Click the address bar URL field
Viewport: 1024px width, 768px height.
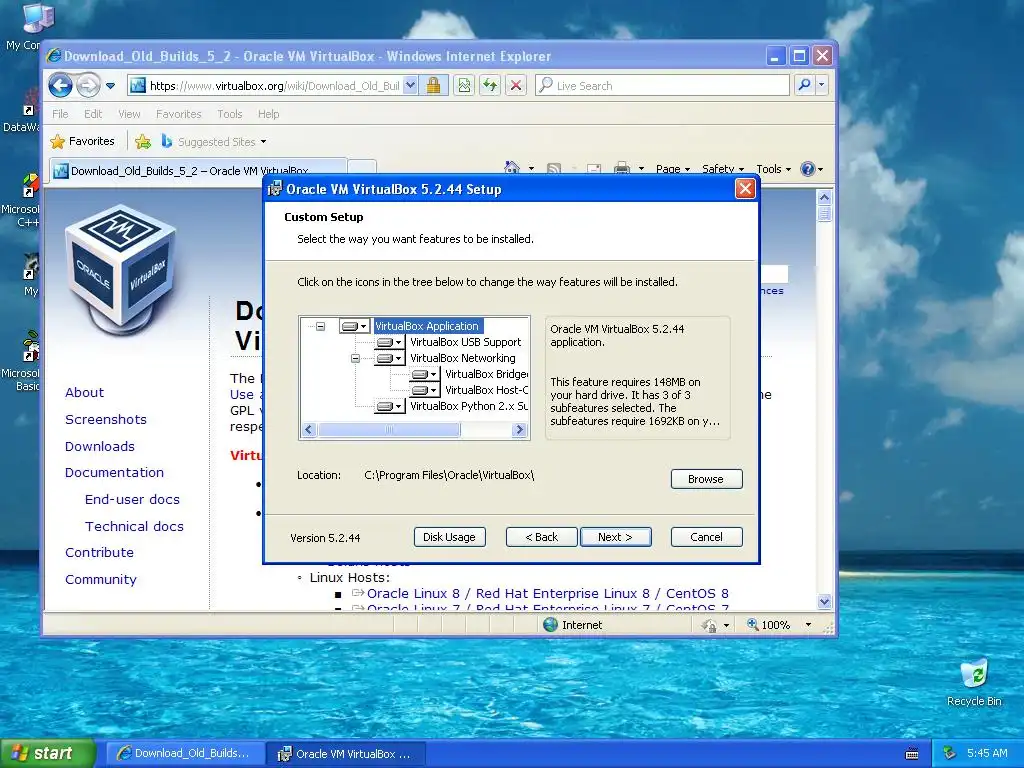266,86
